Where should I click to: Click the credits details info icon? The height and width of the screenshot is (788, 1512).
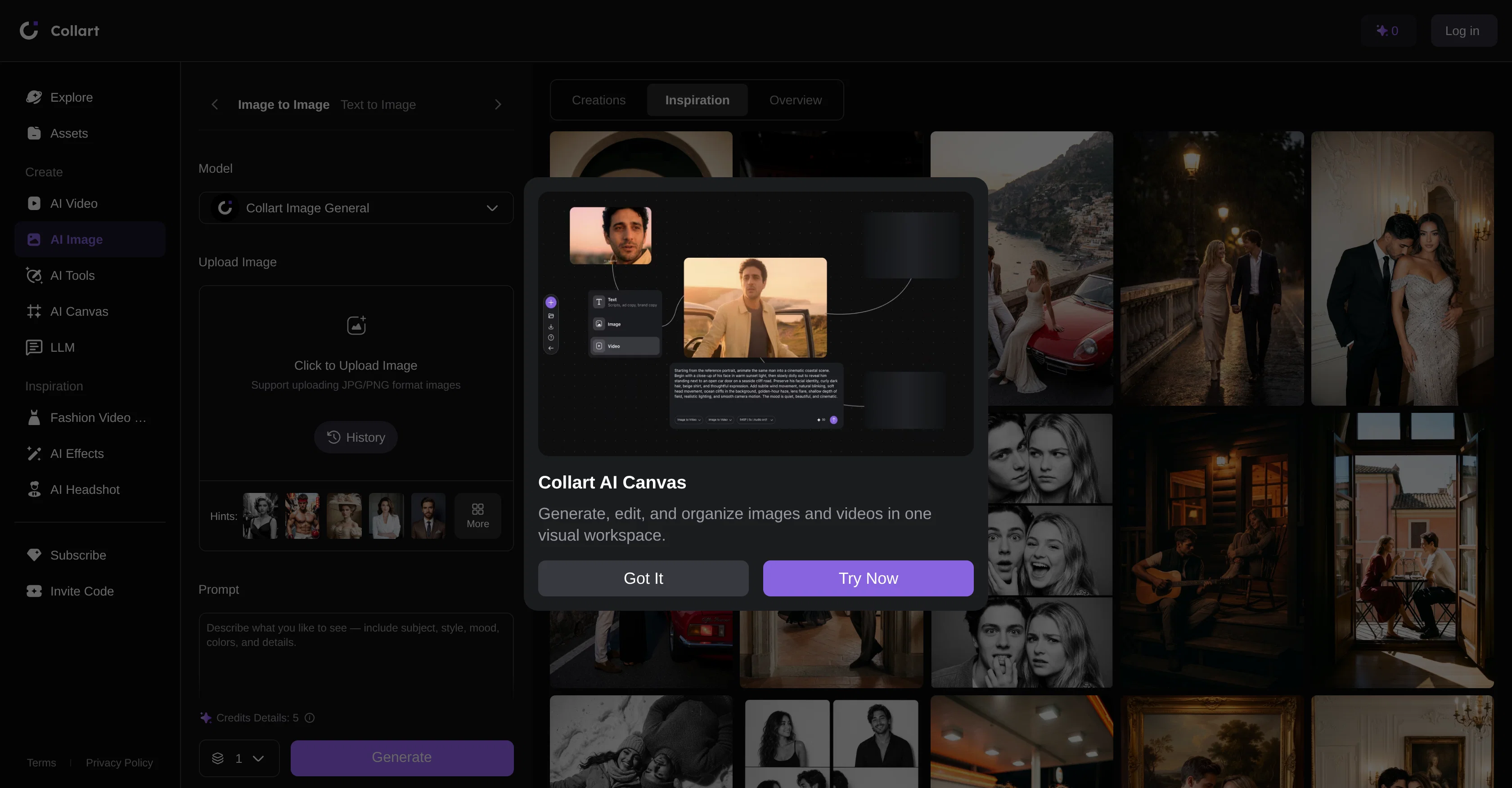[x=309, y=717]
